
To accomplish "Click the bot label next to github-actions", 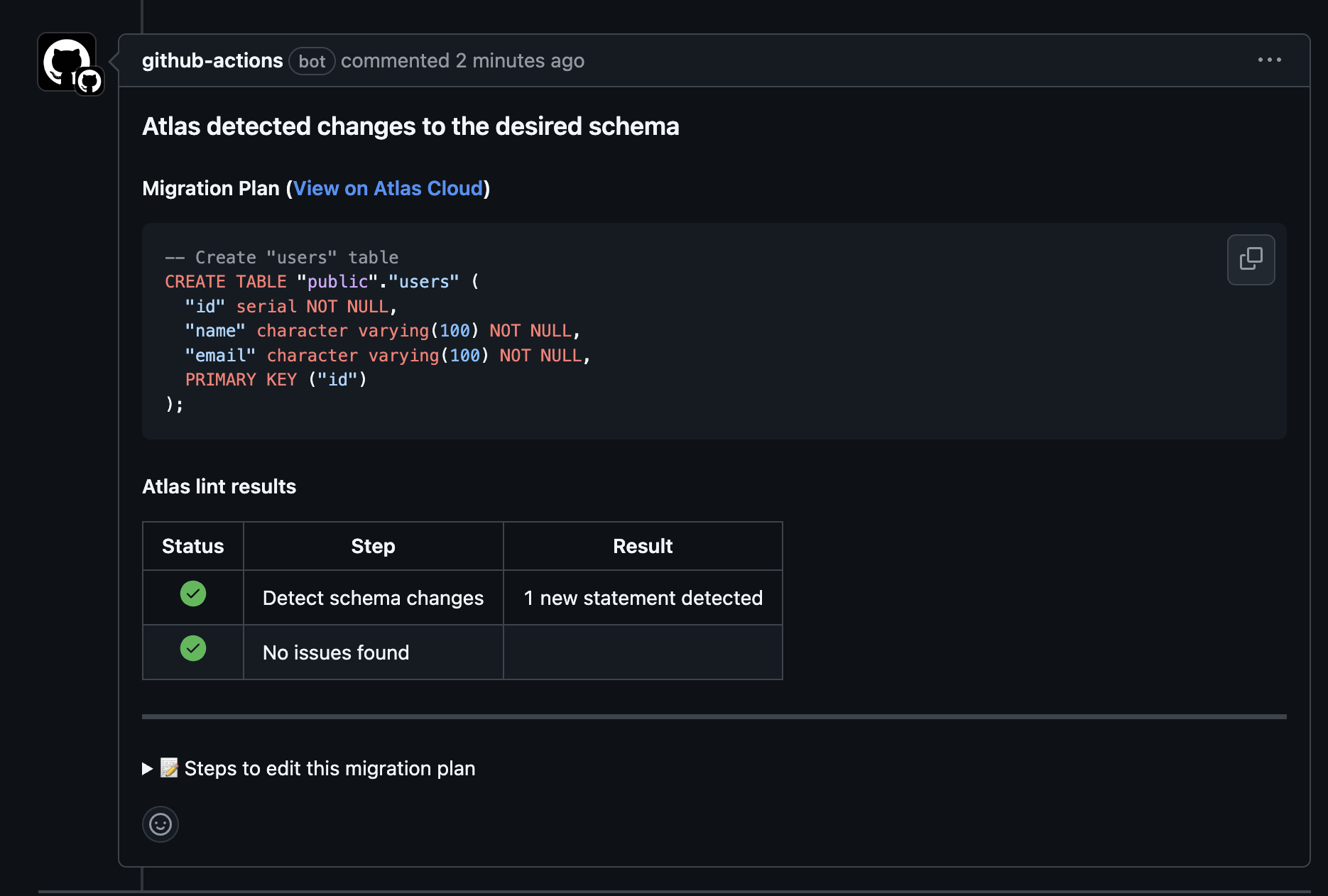I will tap(312, 62).
